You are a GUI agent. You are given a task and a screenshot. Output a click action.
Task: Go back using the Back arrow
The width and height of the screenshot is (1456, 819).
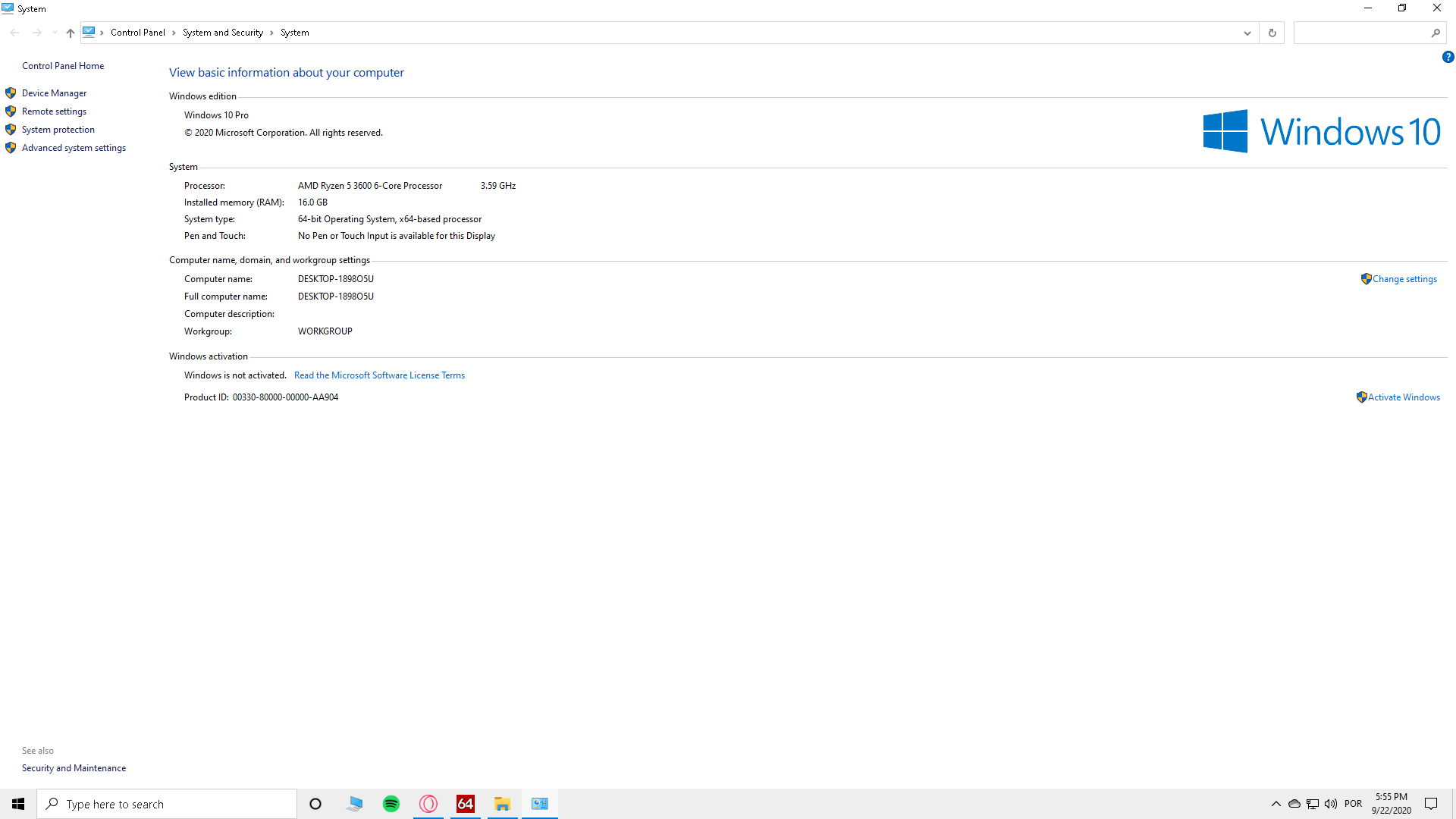coord(14,33)
